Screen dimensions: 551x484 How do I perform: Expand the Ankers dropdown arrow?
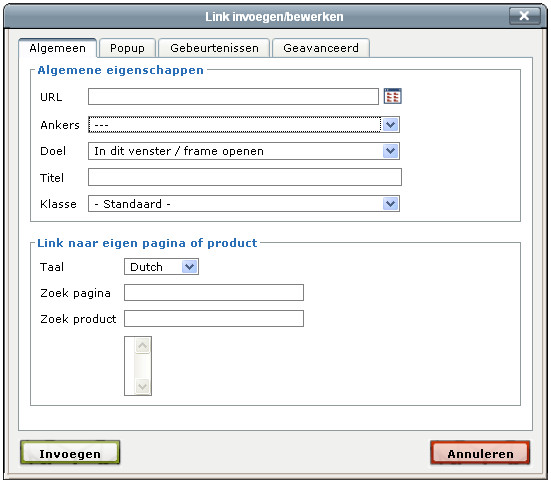coord(390,125)
